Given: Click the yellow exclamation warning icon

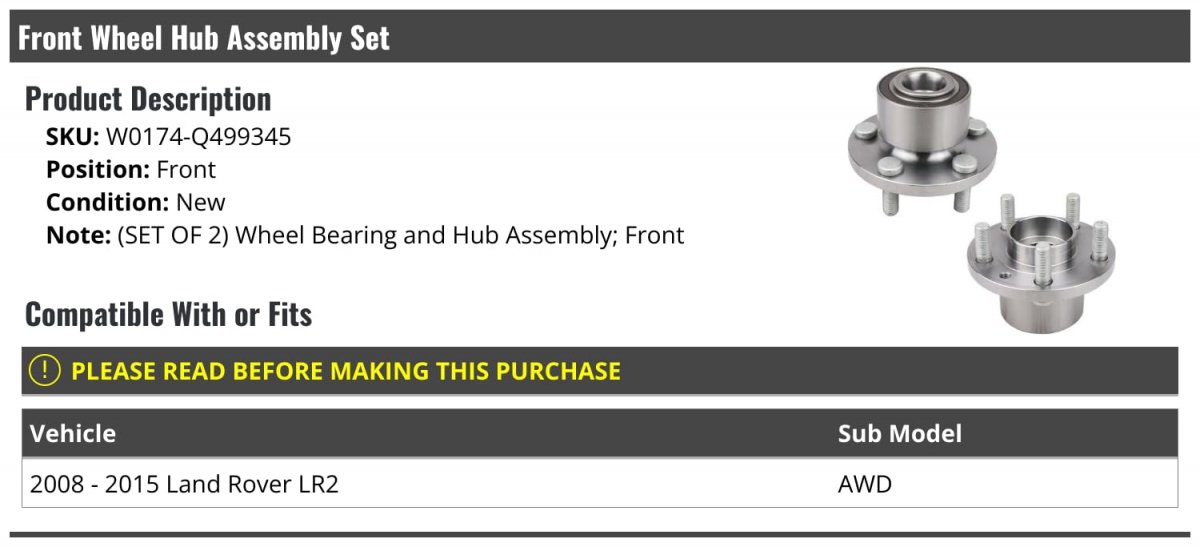Looking at the screenshot, I should 44,371.
